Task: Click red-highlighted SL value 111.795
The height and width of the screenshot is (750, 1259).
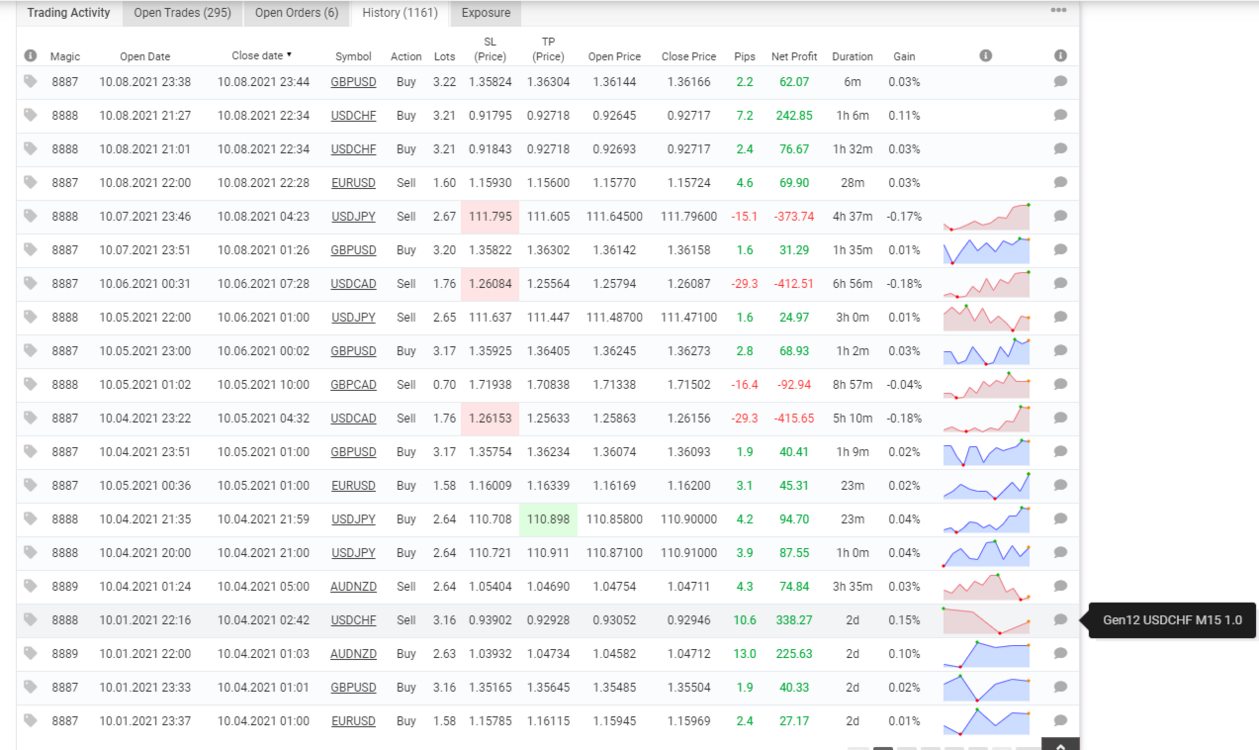Action: point(490,217)
